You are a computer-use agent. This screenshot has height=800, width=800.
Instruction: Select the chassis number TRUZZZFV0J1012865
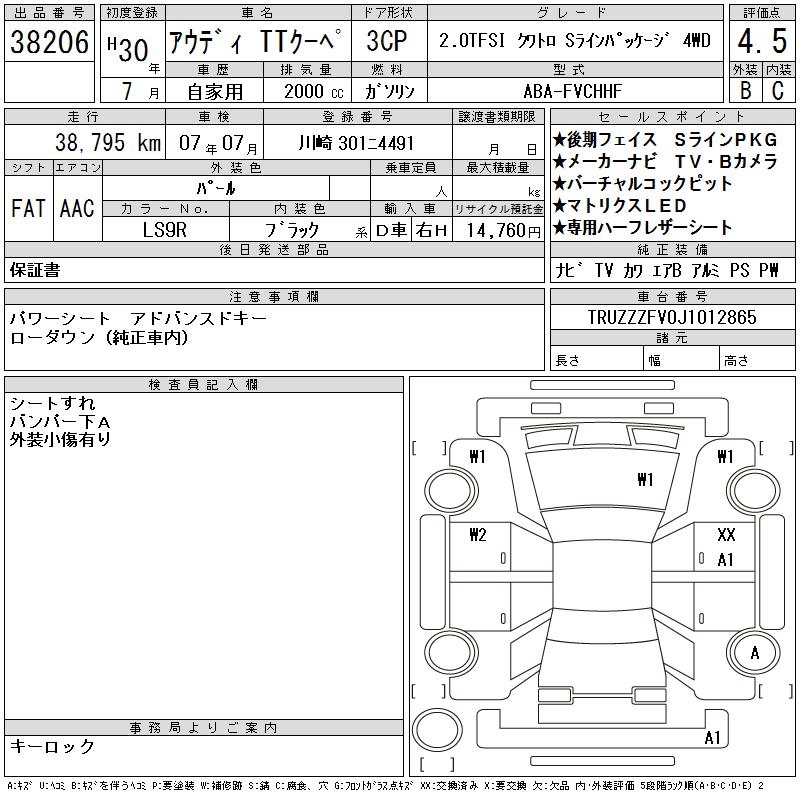click(671, 317)
